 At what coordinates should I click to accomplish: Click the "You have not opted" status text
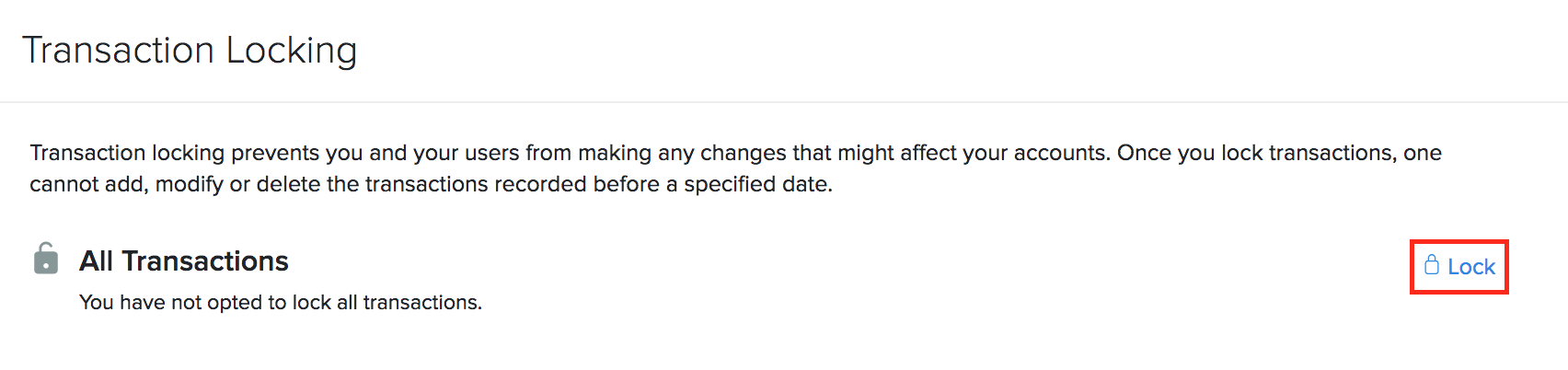coord(172,302)
